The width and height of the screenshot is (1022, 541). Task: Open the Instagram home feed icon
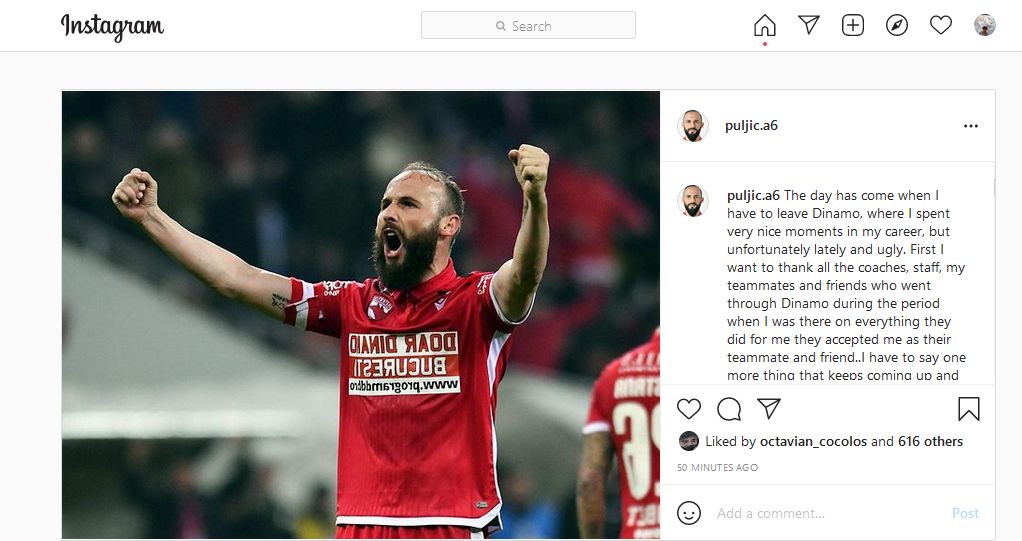(x=765, y=25)
